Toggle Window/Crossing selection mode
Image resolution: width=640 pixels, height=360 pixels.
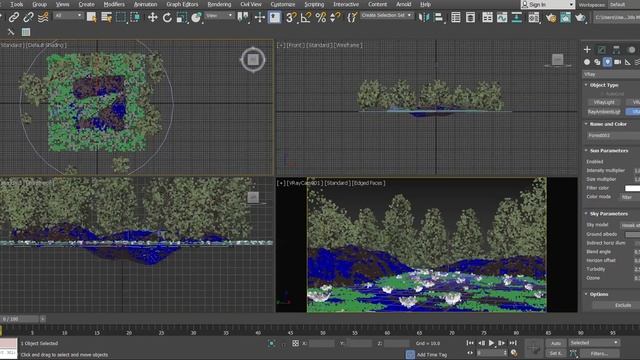(136, 18)
